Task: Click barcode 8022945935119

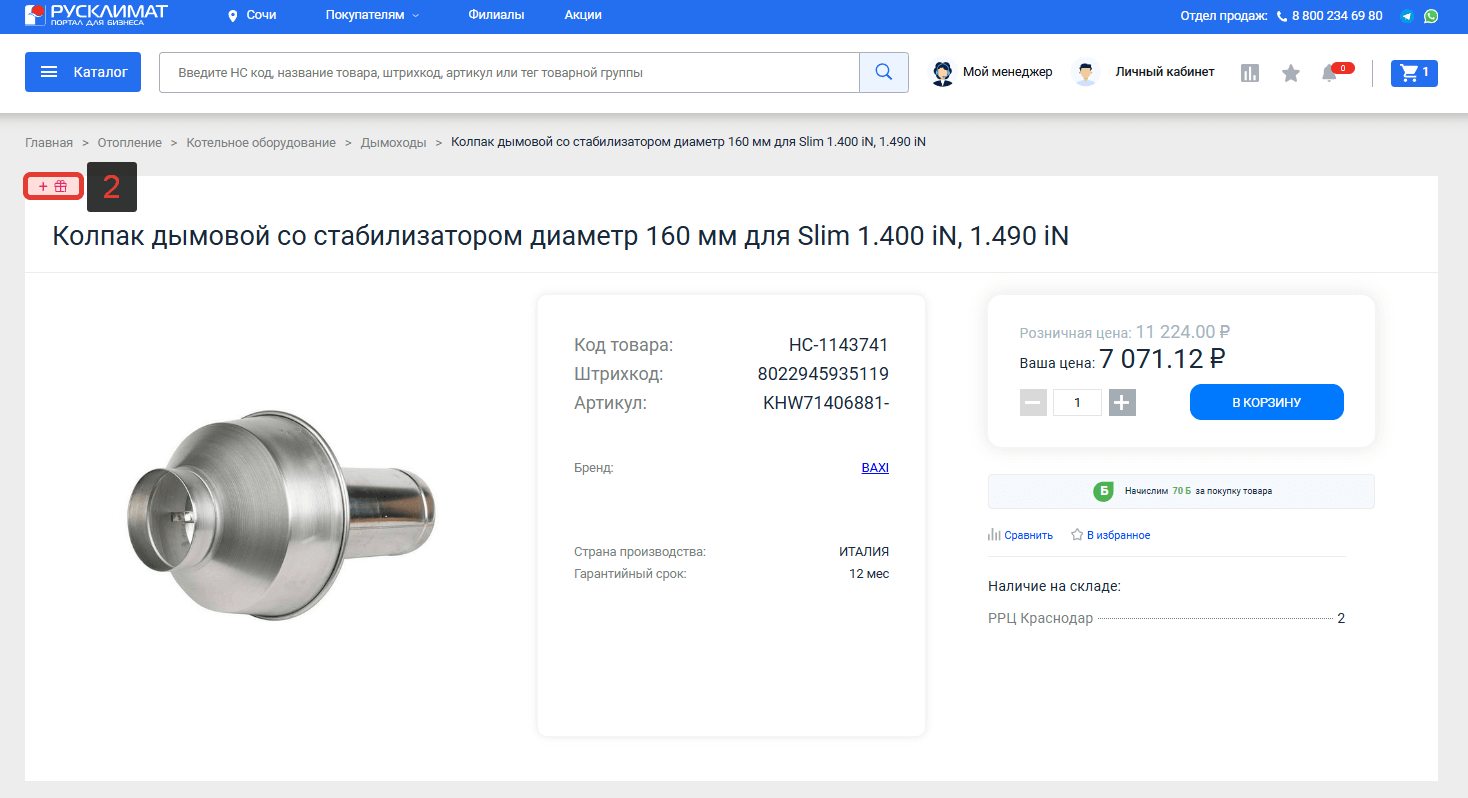Action: click(823, 374)
